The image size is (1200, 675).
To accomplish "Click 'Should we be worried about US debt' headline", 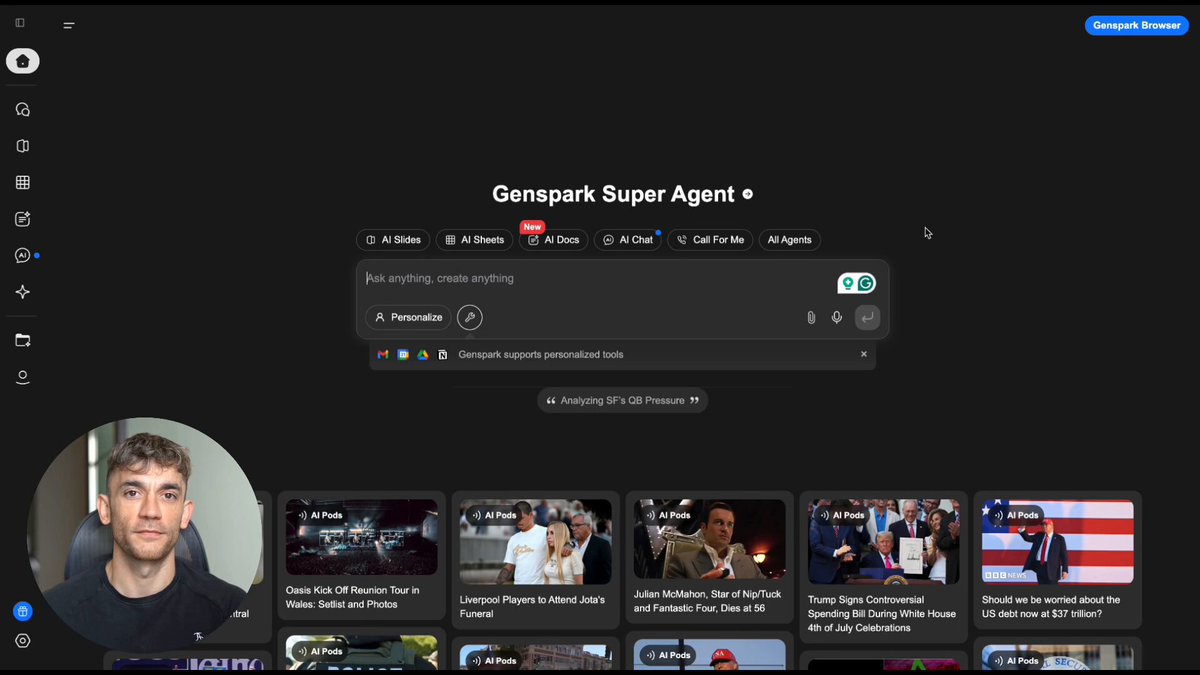I will [1051, 606].
